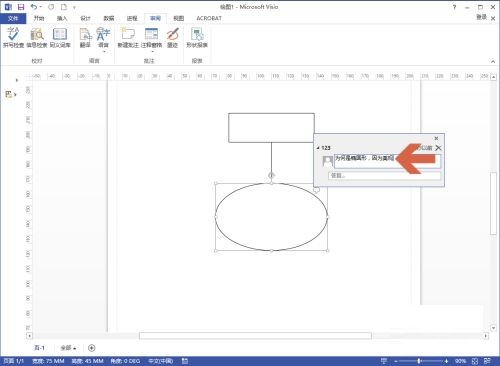Collapse the ribbon with the chevron
This screenshot has height=366, width=500.
click(493, 61)
